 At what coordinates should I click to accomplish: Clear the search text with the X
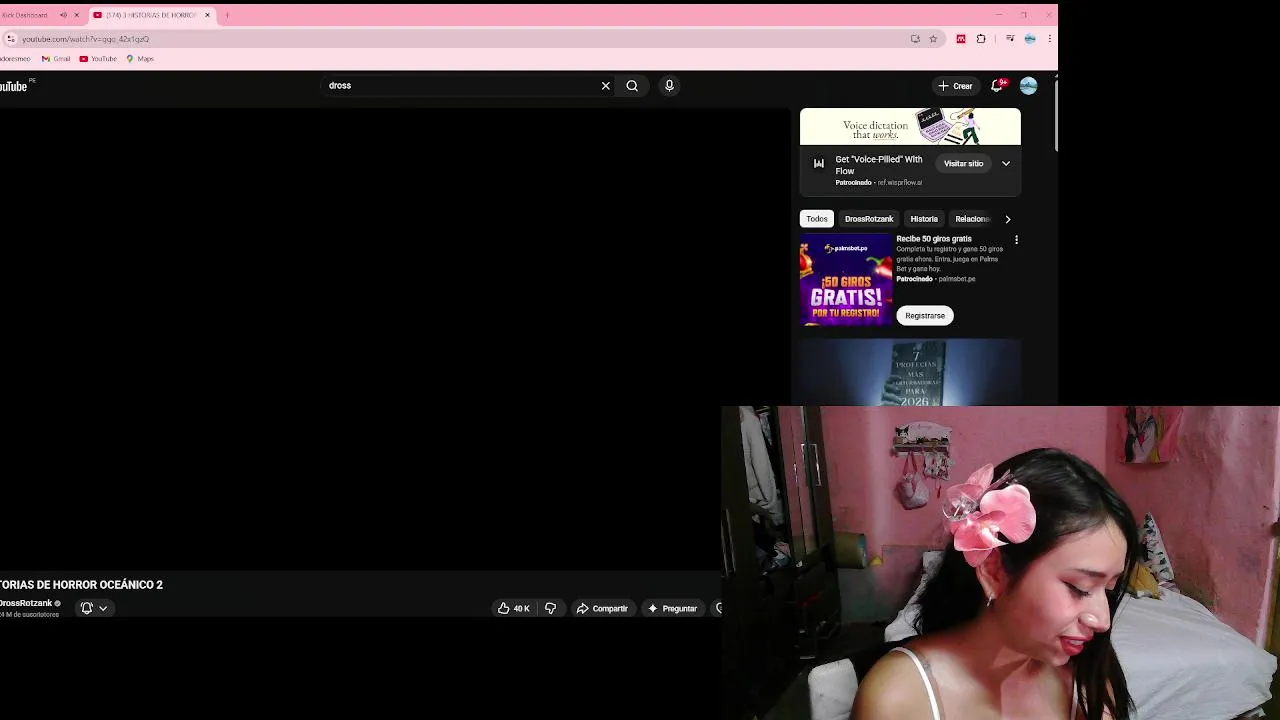click(x=605, y=86)
